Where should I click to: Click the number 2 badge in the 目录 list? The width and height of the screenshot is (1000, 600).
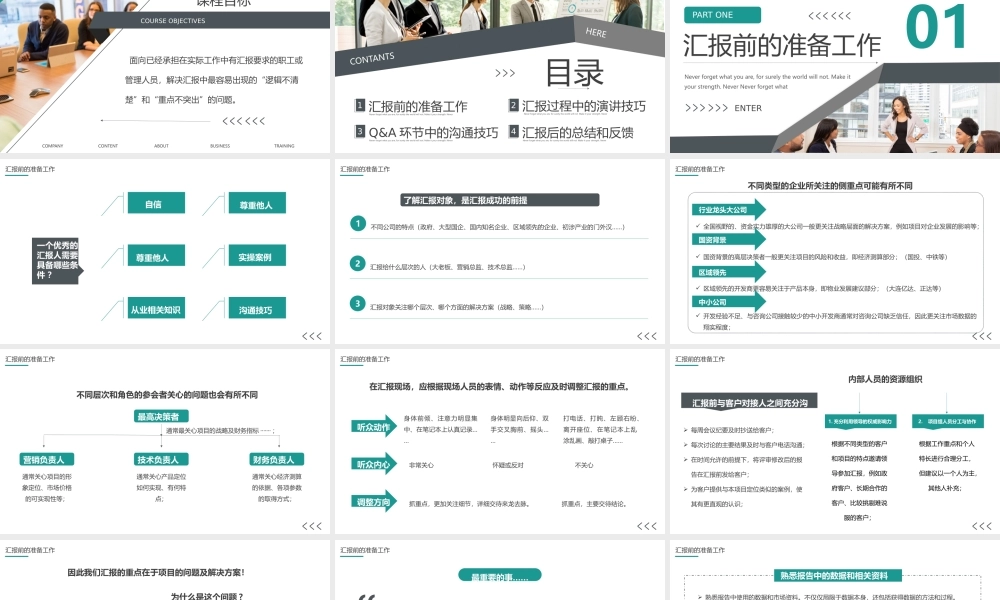513,105
